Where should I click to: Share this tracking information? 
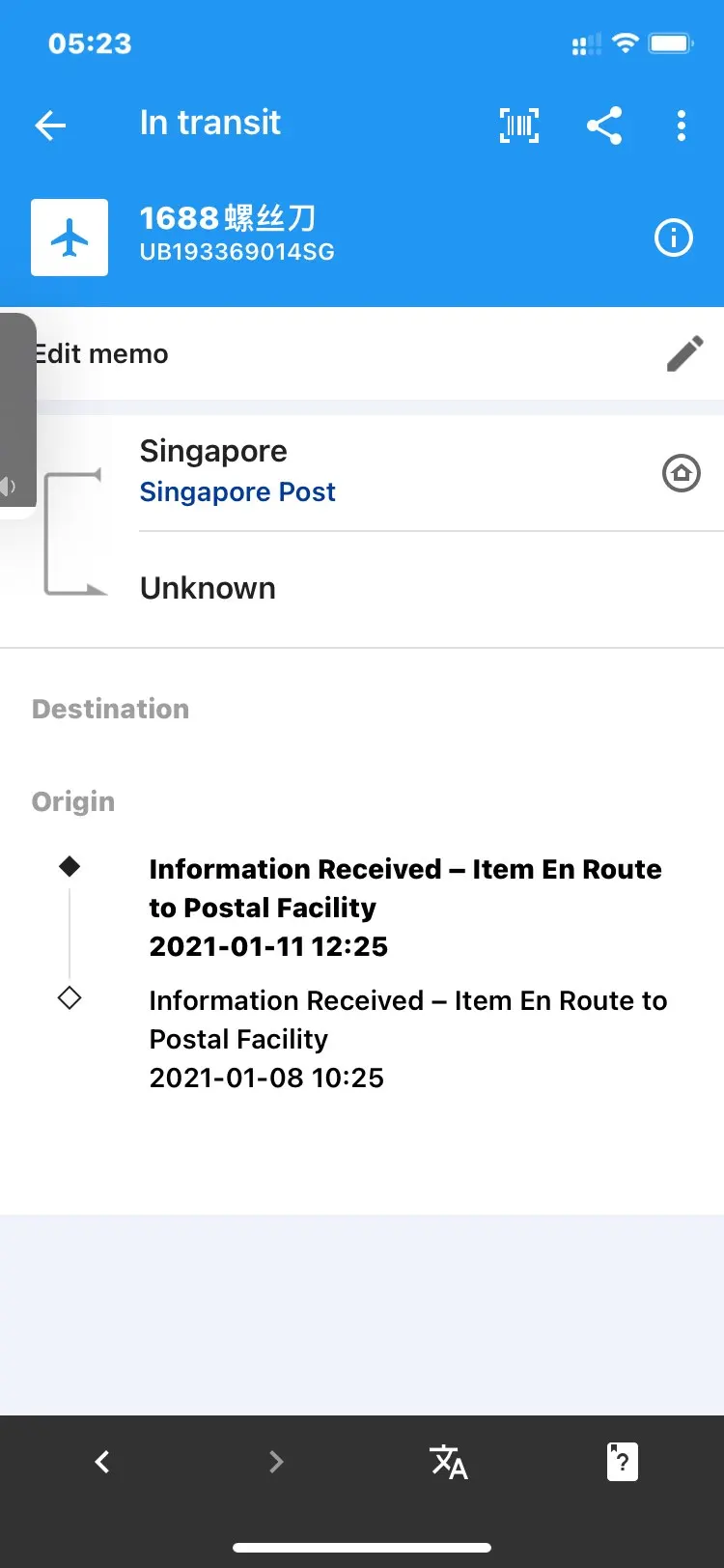604,126
